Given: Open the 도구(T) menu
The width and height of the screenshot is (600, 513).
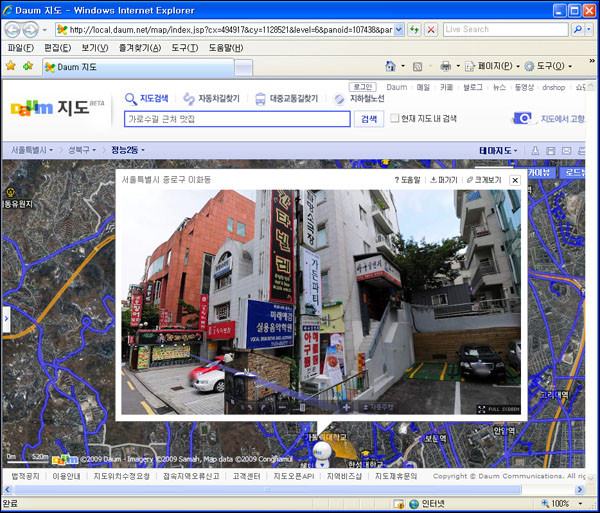Looking at the screenshot, I should pyautogui.click(x=184, y=48).
